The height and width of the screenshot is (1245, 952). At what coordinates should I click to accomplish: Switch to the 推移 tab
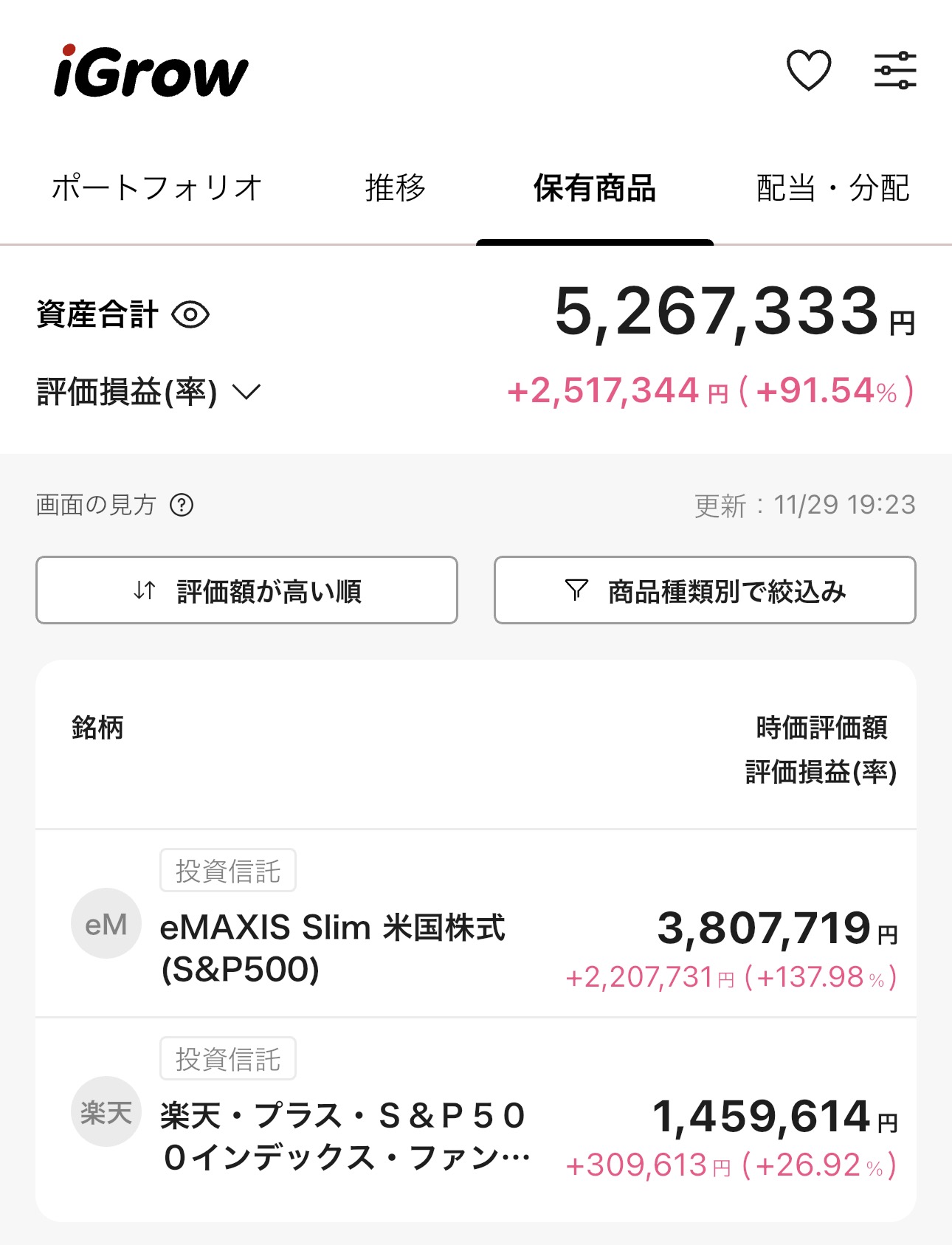pyautogui.click(x=396, y=188)
